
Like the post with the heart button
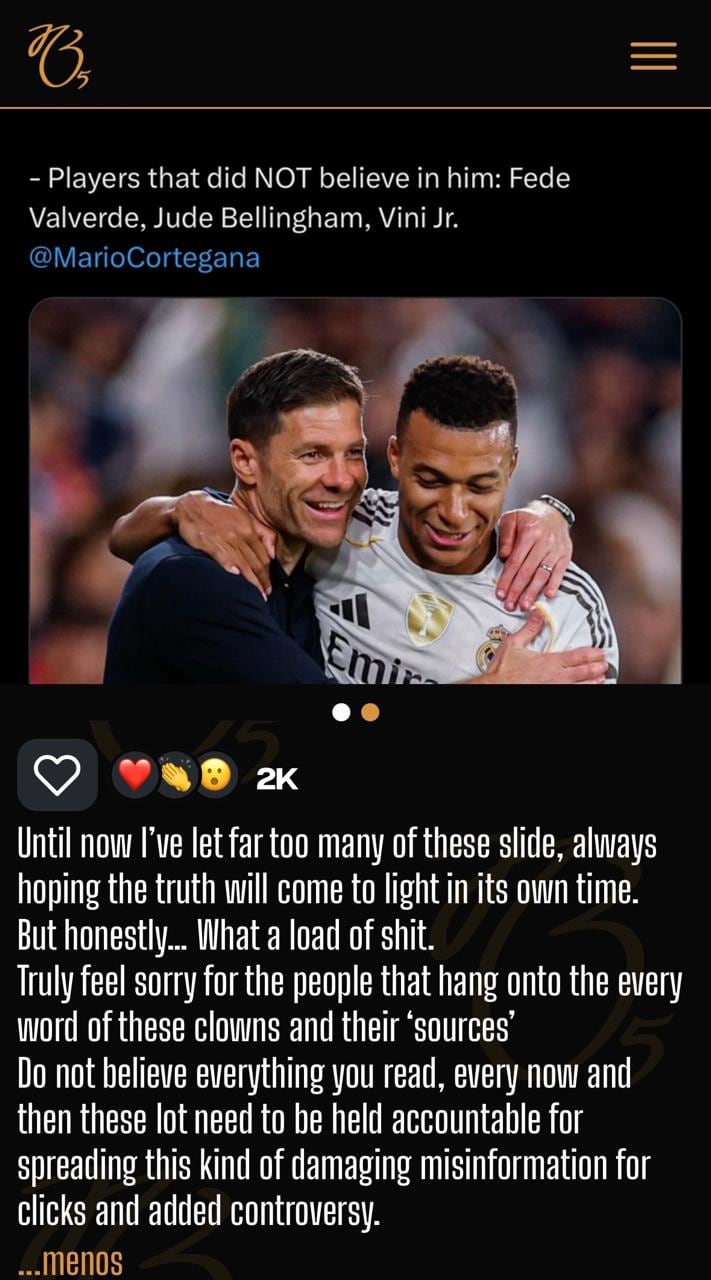(x=57, y=775)
